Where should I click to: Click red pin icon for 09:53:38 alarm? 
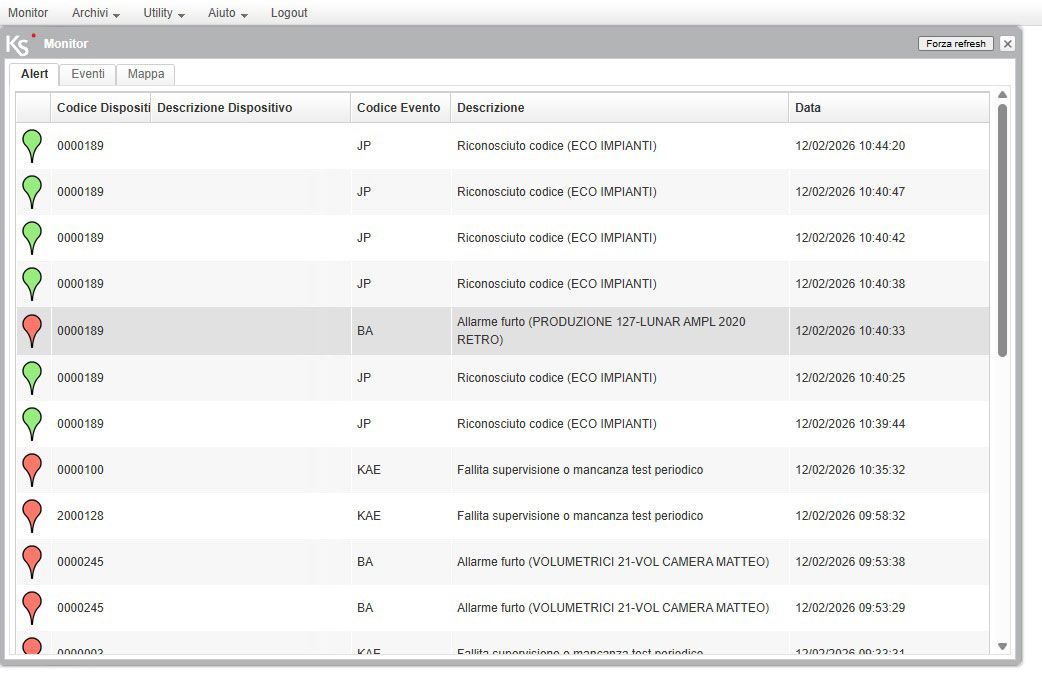(32, 560)
